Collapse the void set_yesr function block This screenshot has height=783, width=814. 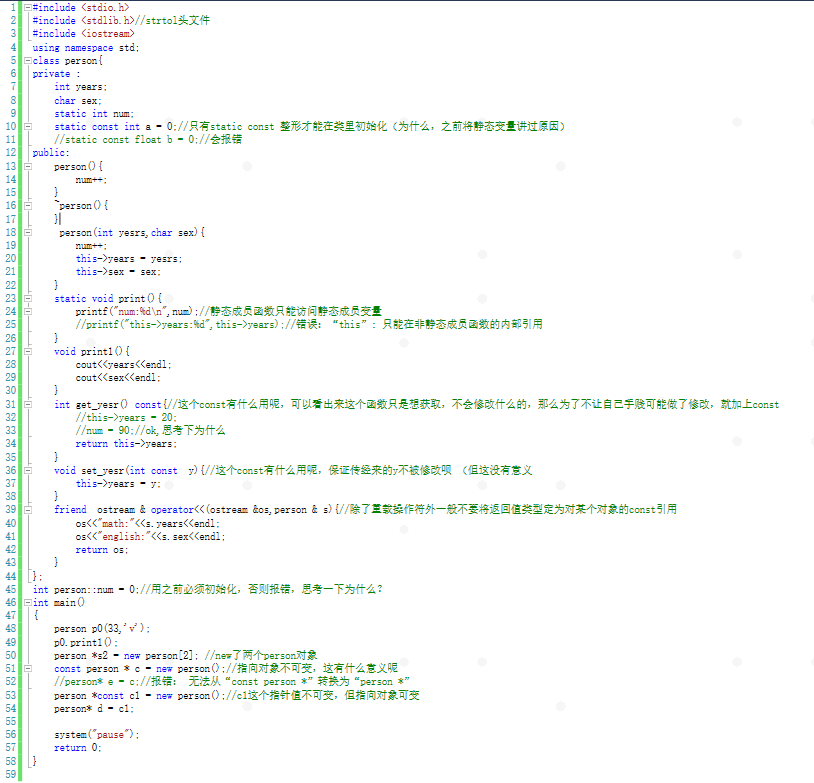28,470
